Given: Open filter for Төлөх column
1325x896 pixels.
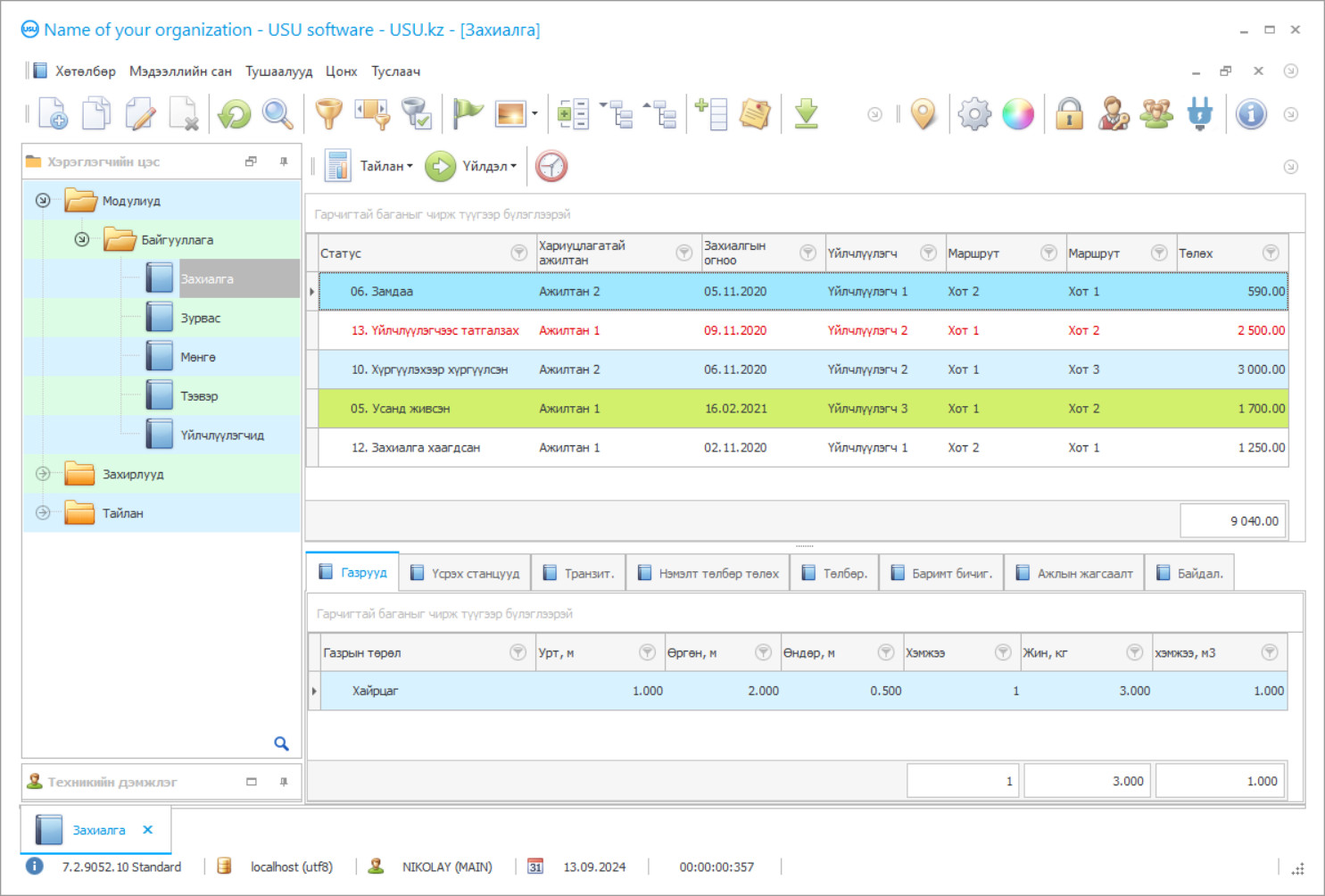Looking at the screenshot, I should tap(1271, 253).
